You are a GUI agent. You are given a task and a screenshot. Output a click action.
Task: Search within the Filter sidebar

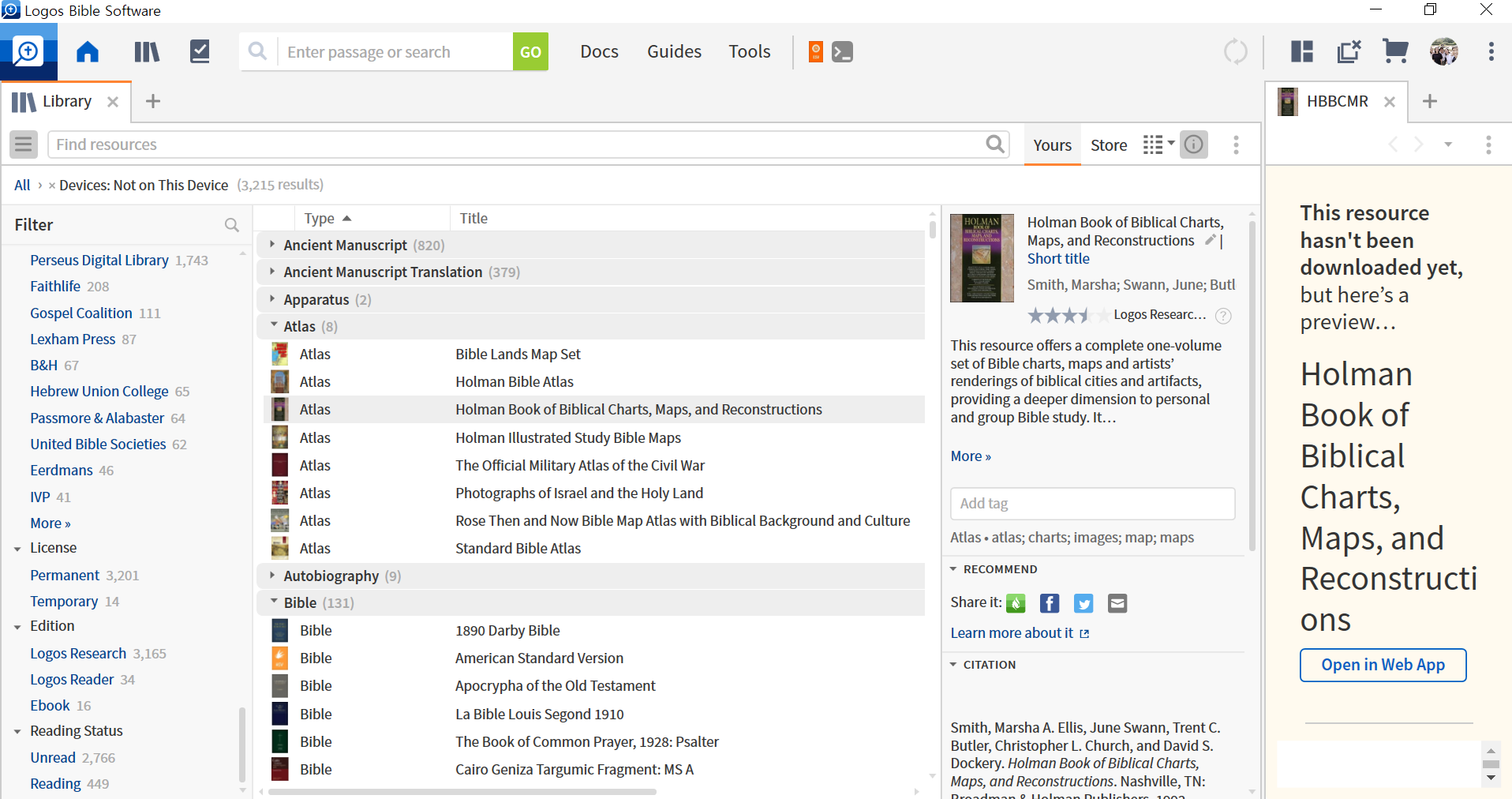tap(231, 225)
